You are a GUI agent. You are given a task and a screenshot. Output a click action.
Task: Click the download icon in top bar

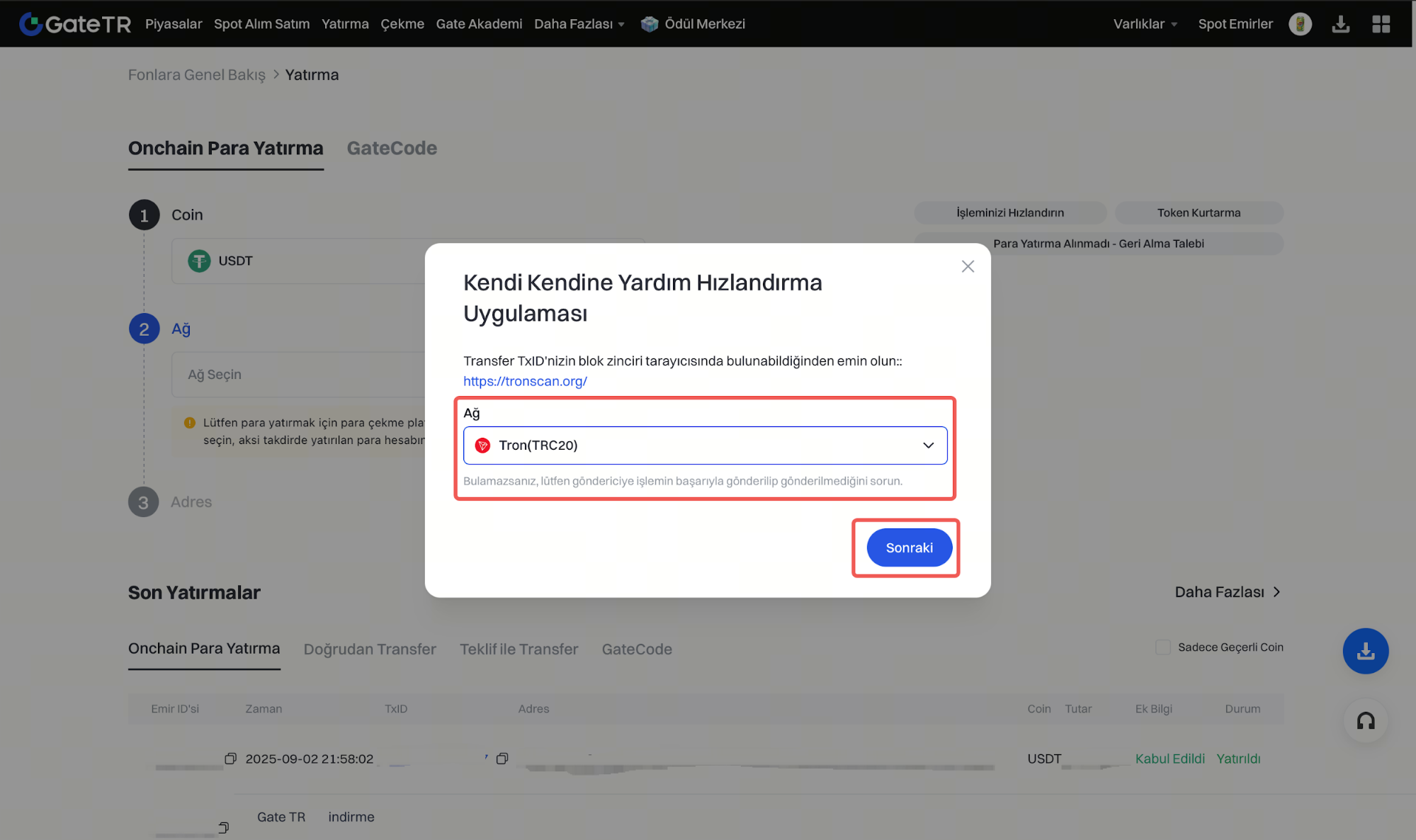pos(1340,24)
